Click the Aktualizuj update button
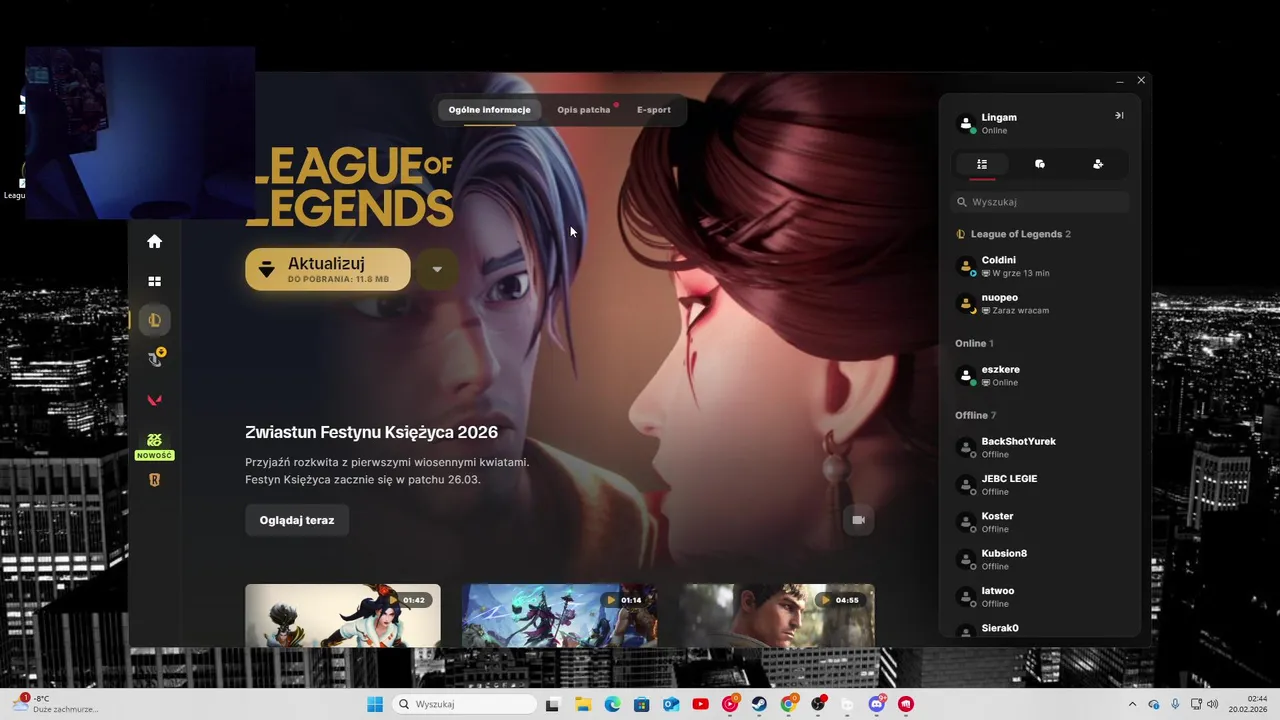The image size is (1280, 720). click(328, 269)
